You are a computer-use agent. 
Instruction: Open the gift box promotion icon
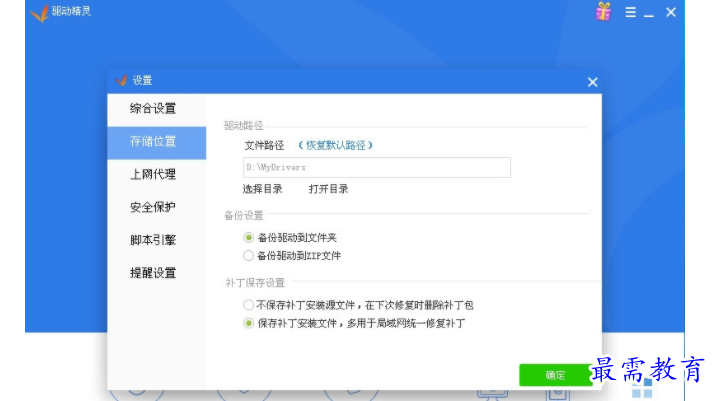point(603,12)
